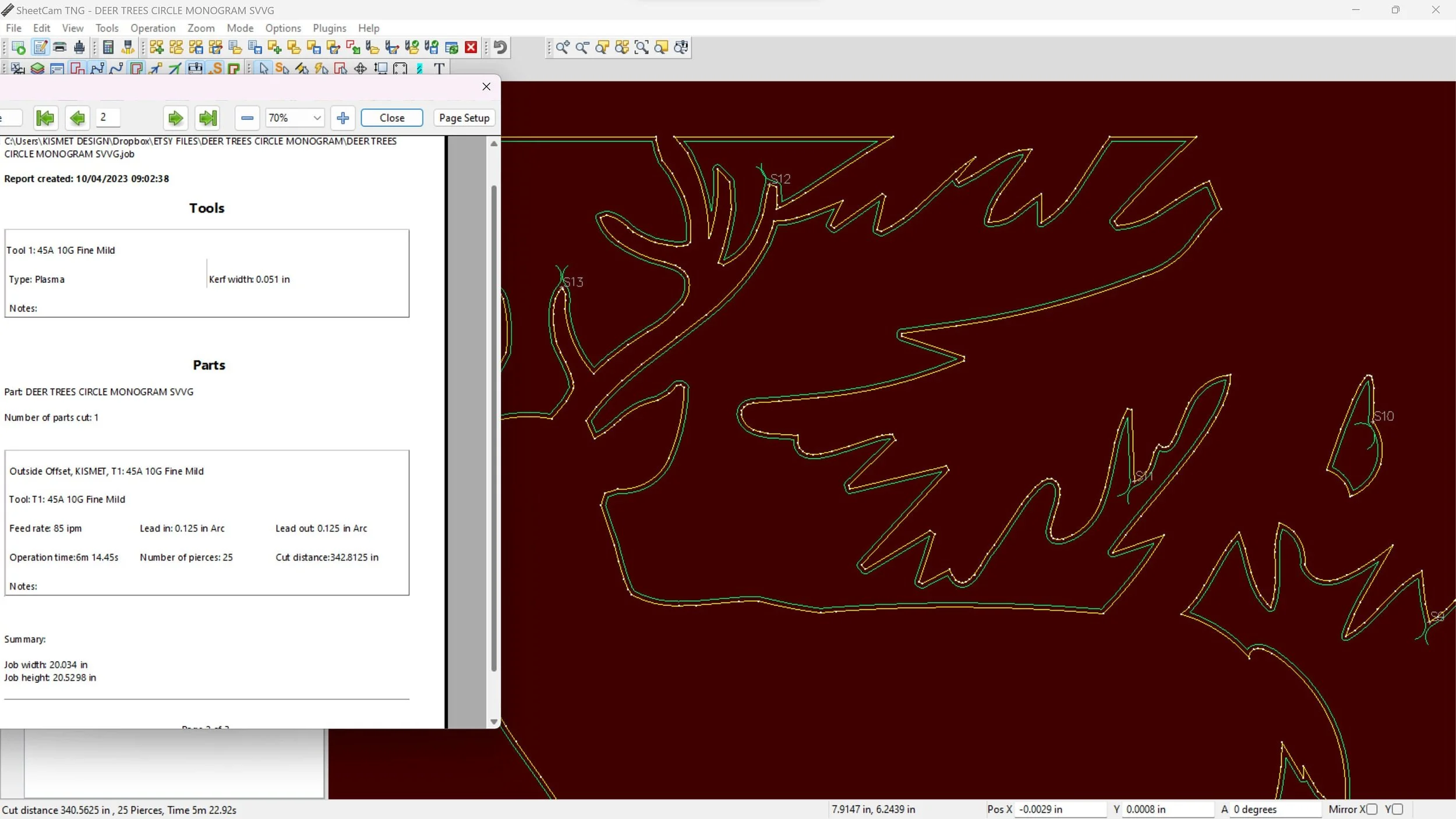Click the S13 start point label
1456x819 pixels.
coord(573,282)
